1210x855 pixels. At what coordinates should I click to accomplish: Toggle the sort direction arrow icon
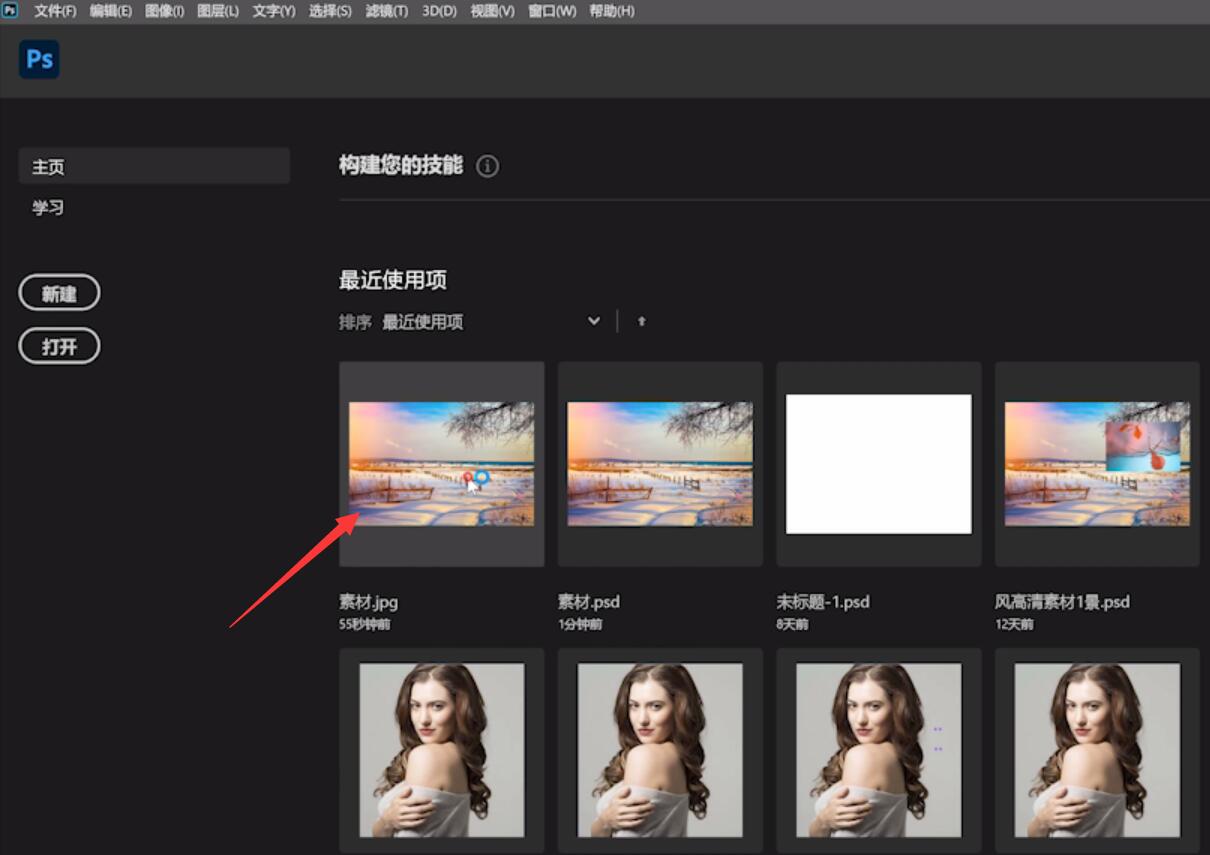642,321
